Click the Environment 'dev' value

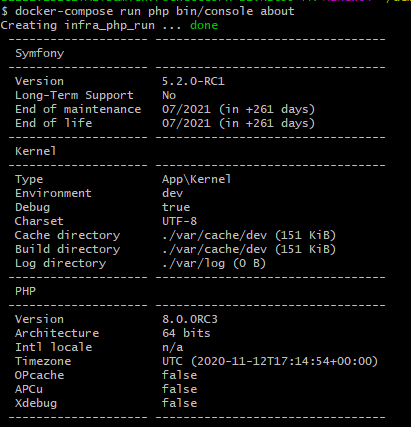[x=173, y=193]
